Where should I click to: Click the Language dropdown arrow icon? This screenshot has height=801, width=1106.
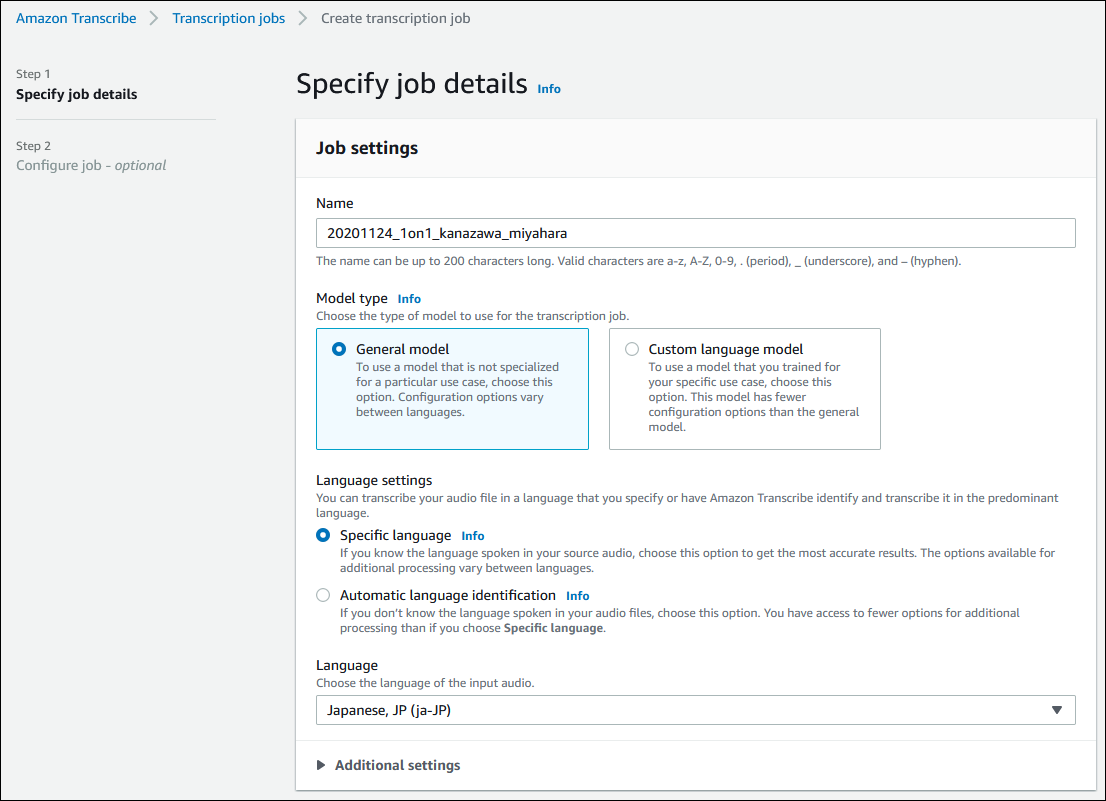pos(1057,710)
